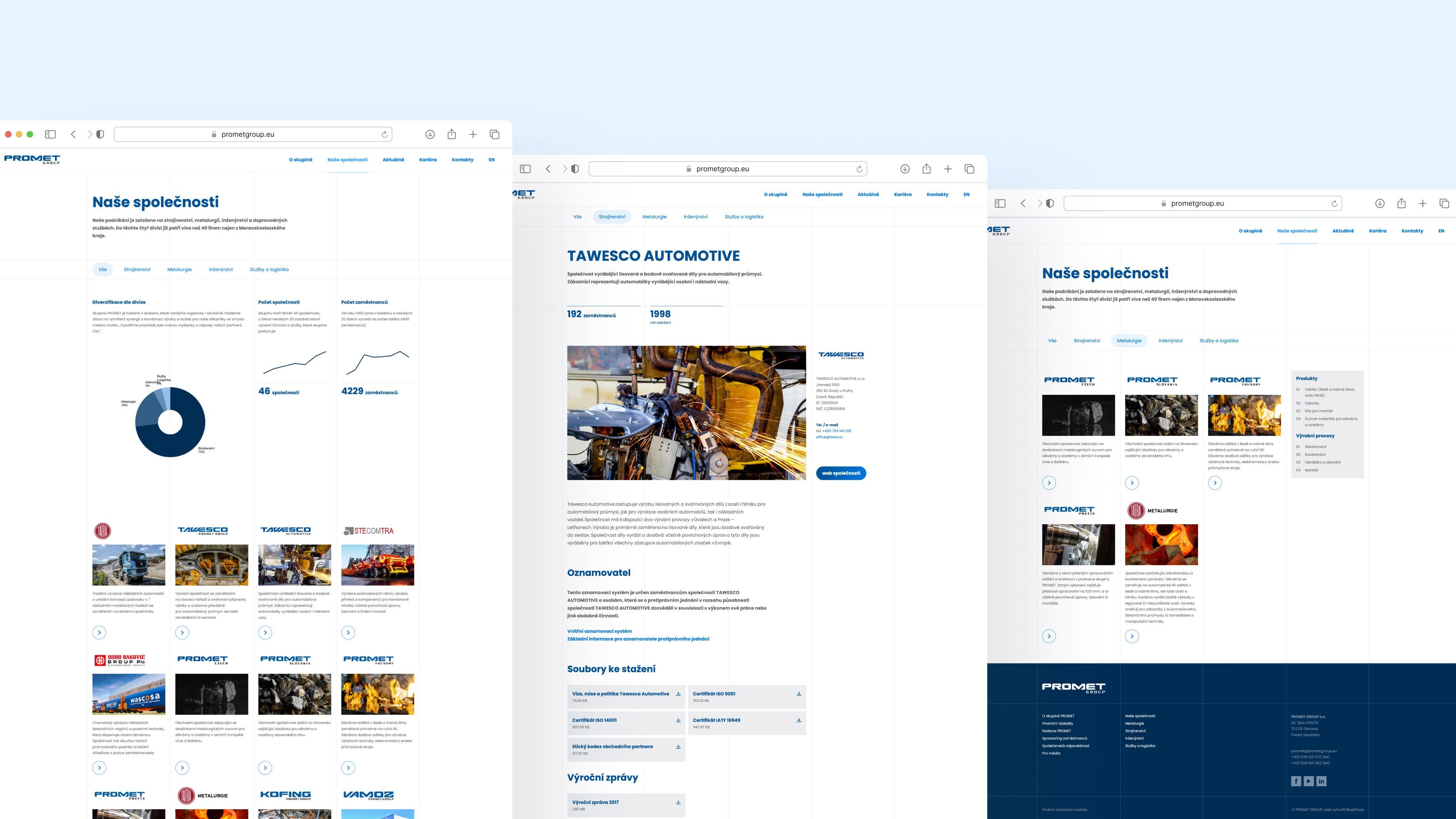1456x819 pixels.
Task: Switch language to EN in left window
Action: 492,159
